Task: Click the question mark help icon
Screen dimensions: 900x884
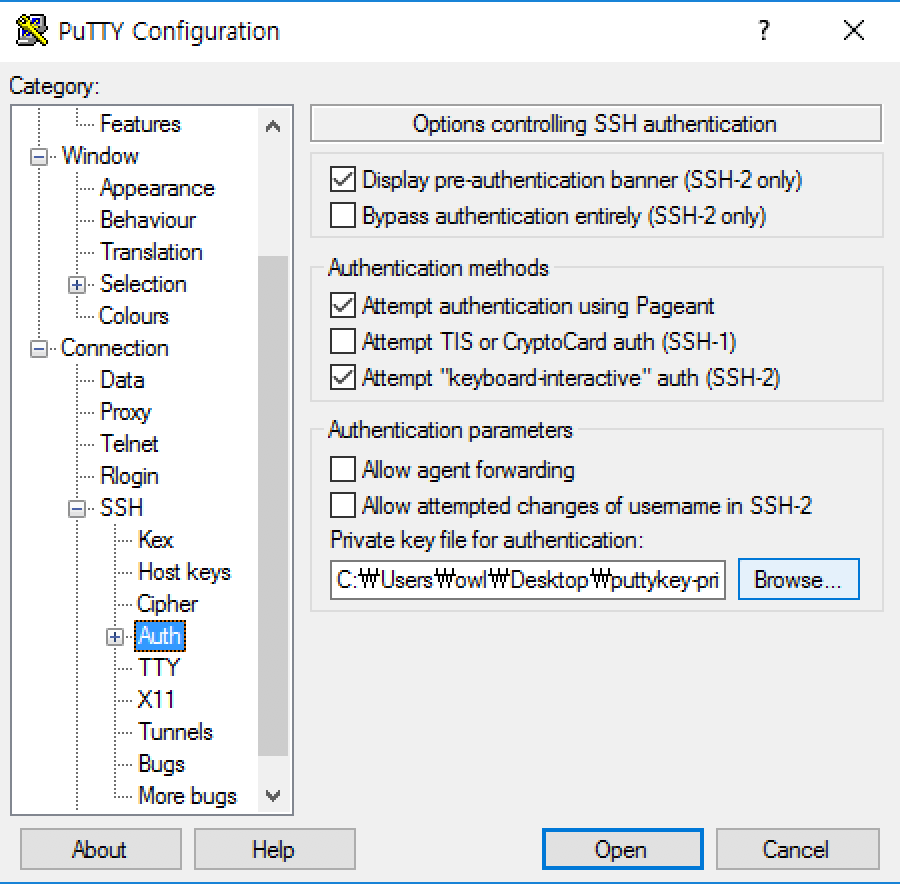Action: click(x=763, y=30)
